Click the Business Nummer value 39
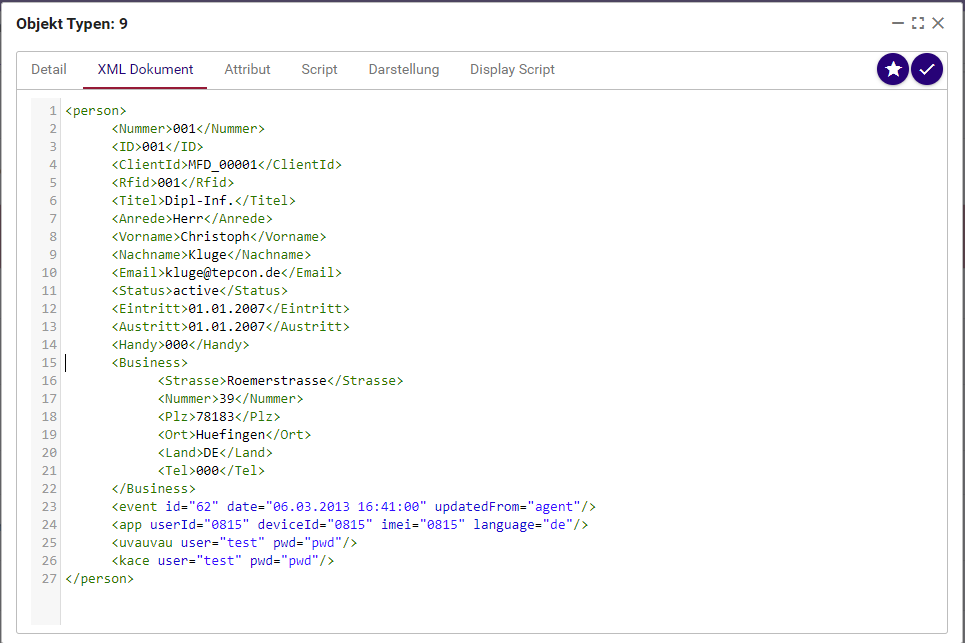 226,399
